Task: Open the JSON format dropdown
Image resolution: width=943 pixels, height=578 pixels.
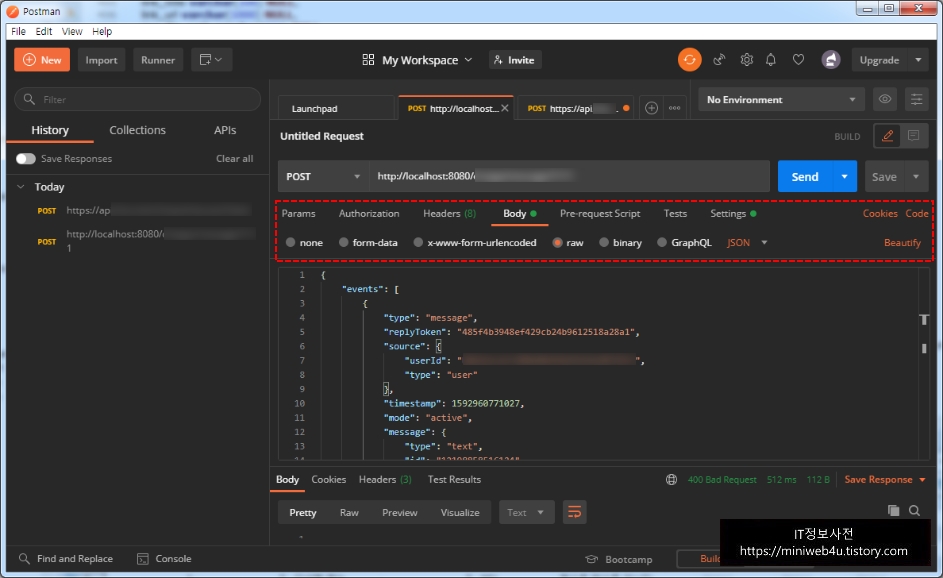Action: 747,242
